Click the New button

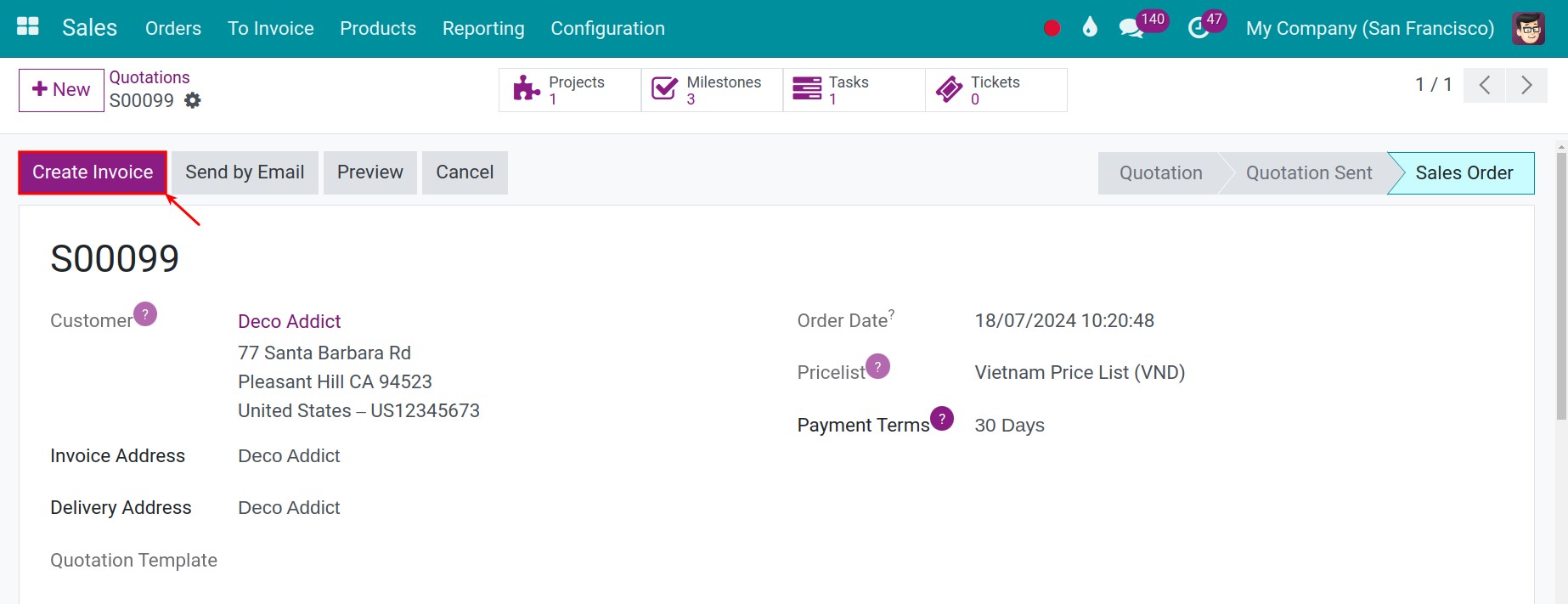(61, 89)
